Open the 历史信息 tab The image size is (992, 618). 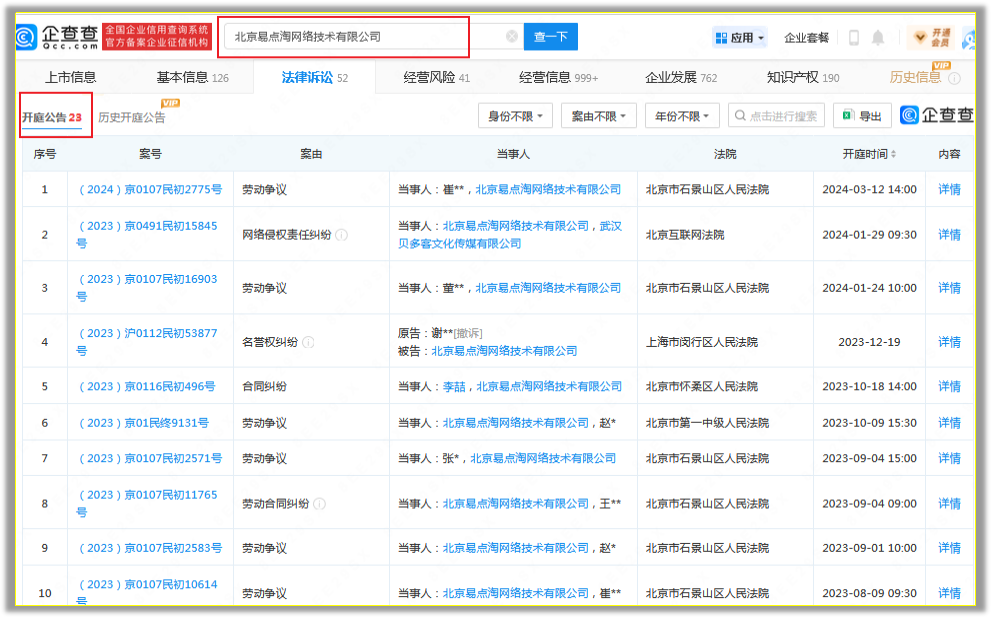(915, 78)
